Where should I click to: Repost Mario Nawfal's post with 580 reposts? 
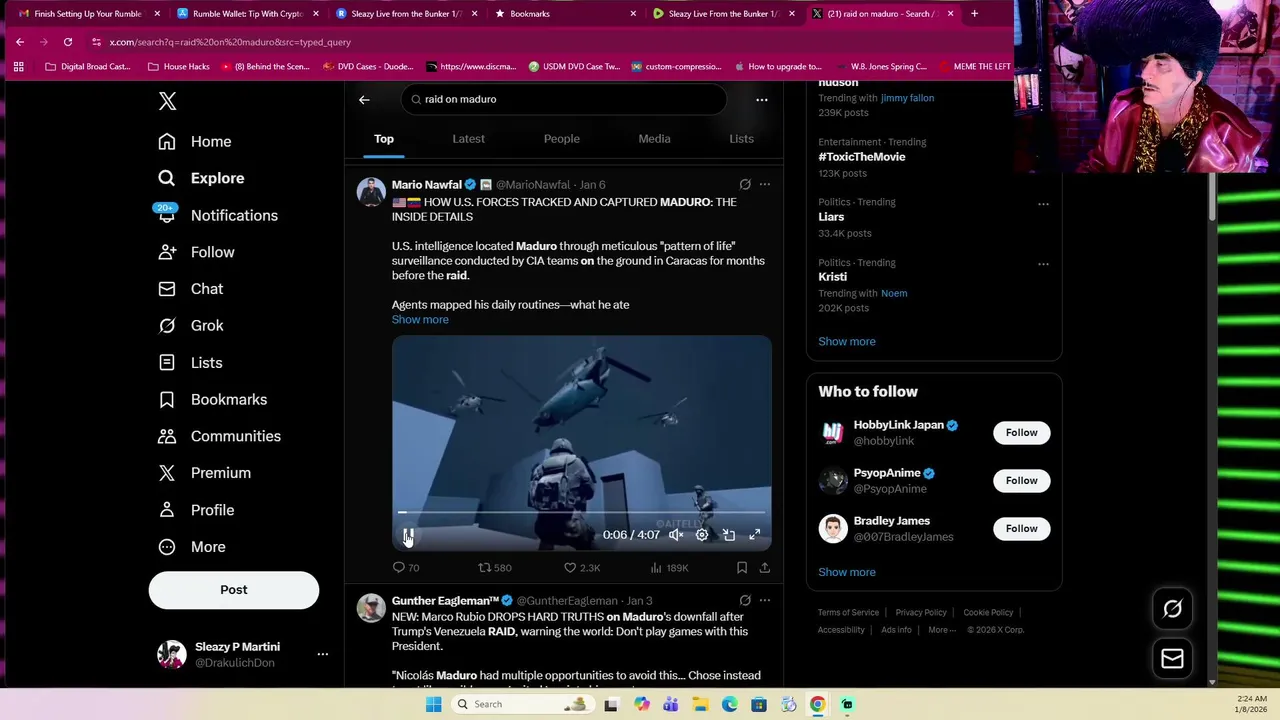(494, 567)
